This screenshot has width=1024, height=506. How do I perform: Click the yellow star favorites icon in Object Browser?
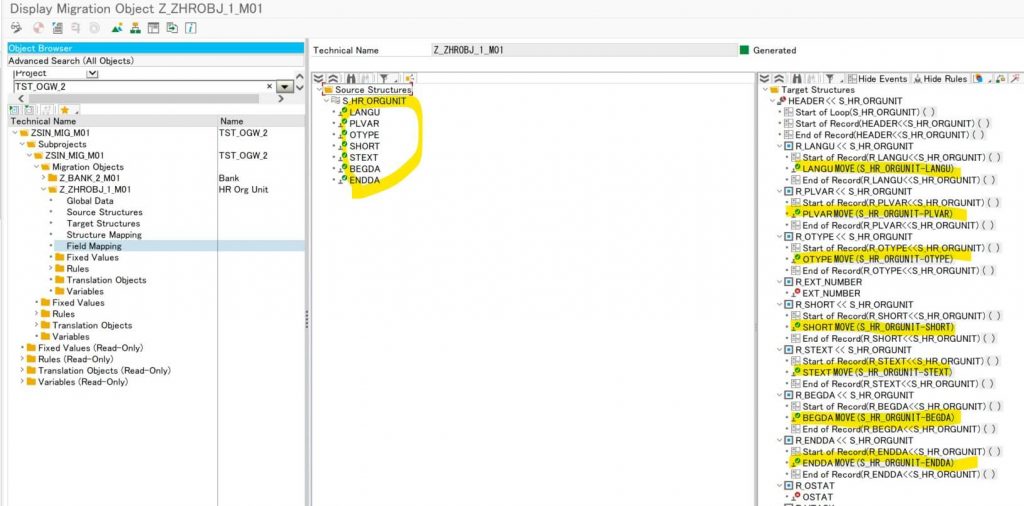[65, 110]
